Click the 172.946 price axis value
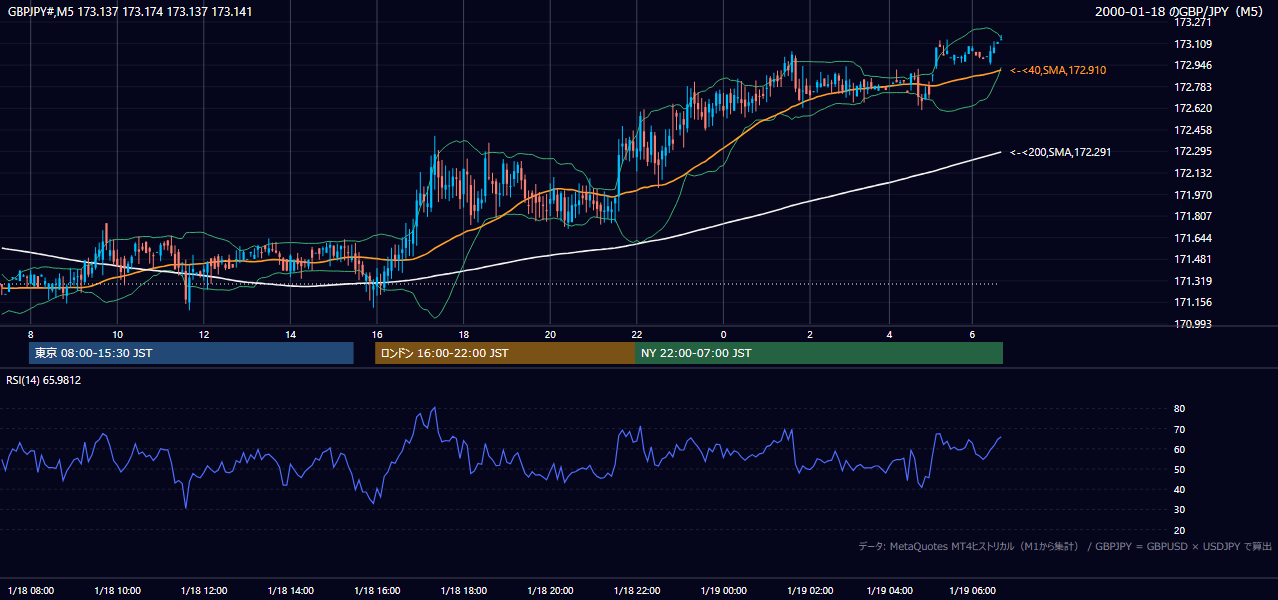 pos(1193,66)
